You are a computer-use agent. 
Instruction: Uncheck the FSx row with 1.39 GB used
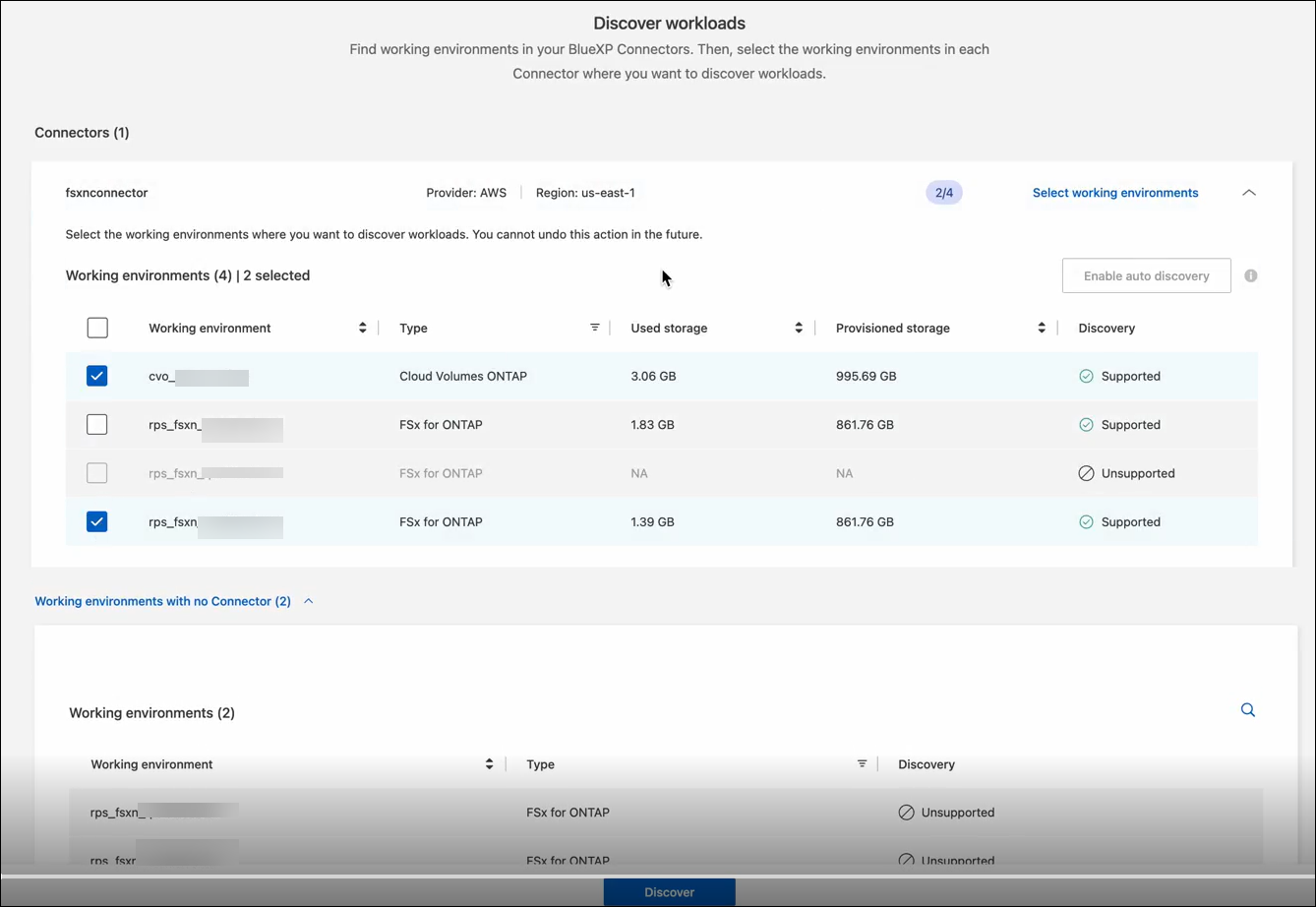[x=97, y=521]
